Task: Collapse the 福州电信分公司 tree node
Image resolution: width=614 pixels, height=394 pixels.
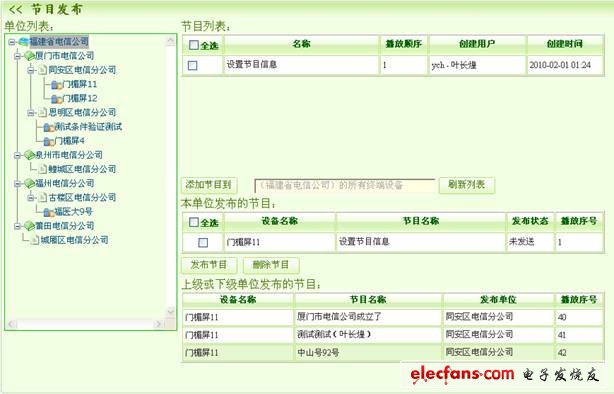Action: [x=17, y=183]
